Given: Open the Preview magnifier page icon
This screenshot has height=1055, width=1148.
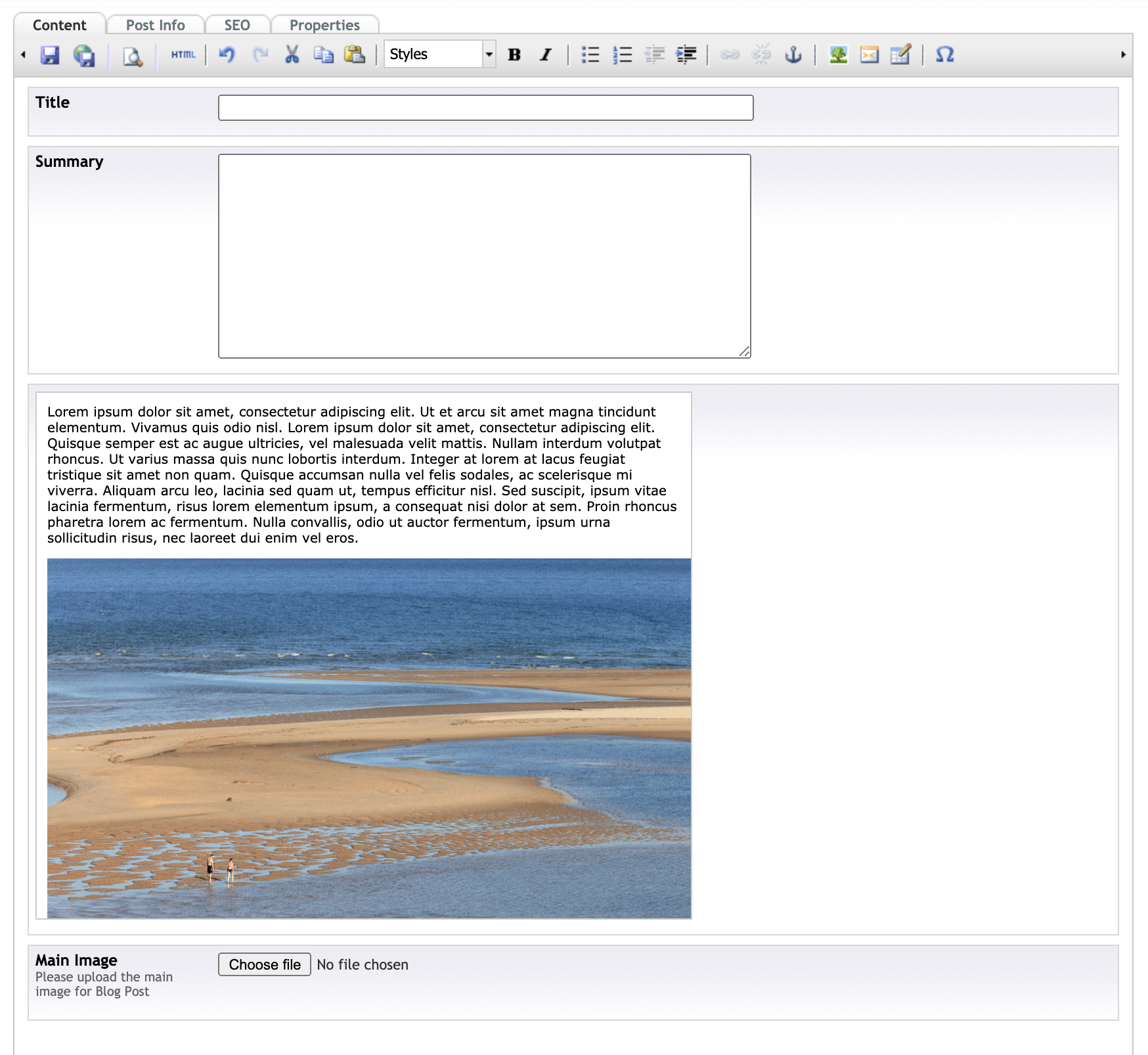Looking at the screenshot, I should [133, 56].
